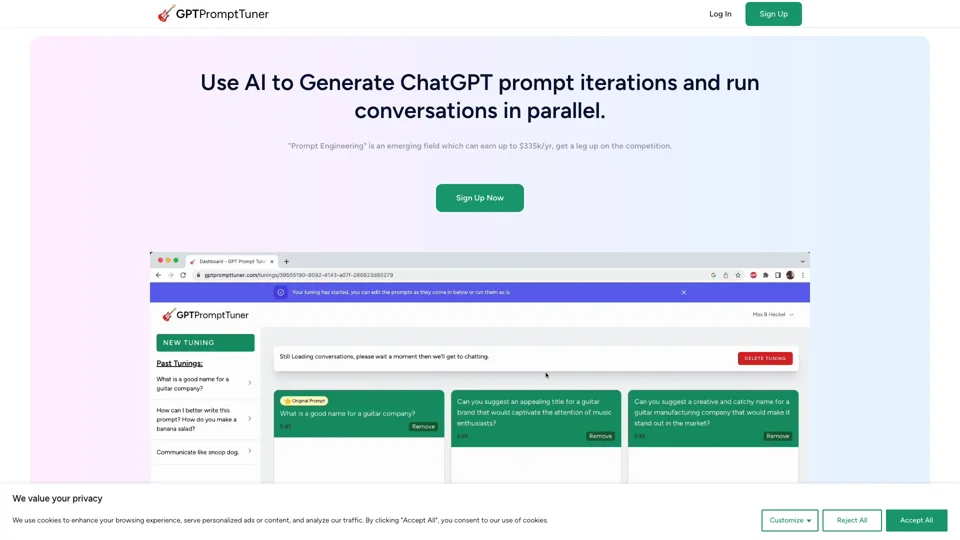Viewport: 960px width, 540px height.
Task: Remove the 'appealing title for a guitar brand' card
Action: [x=600, y=437]
